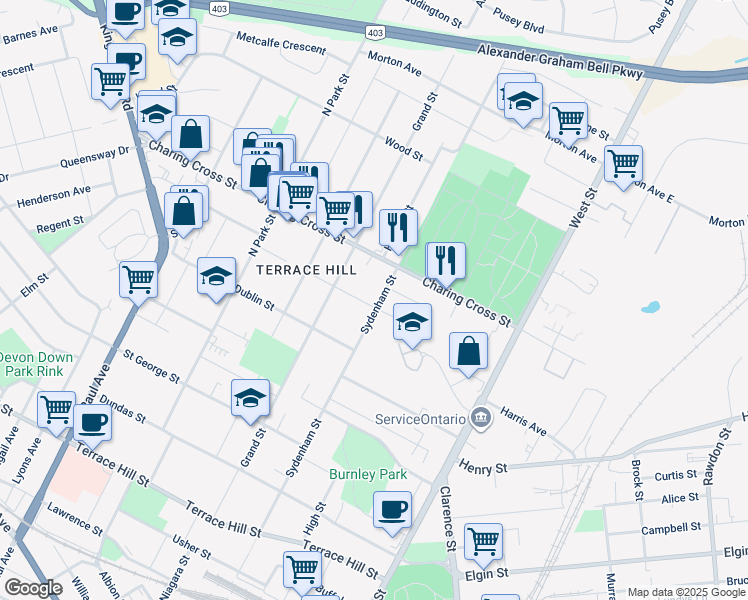Click the shopping cart marker at the bottom of High St
The image size is (748, 600).
click(302, 569)
